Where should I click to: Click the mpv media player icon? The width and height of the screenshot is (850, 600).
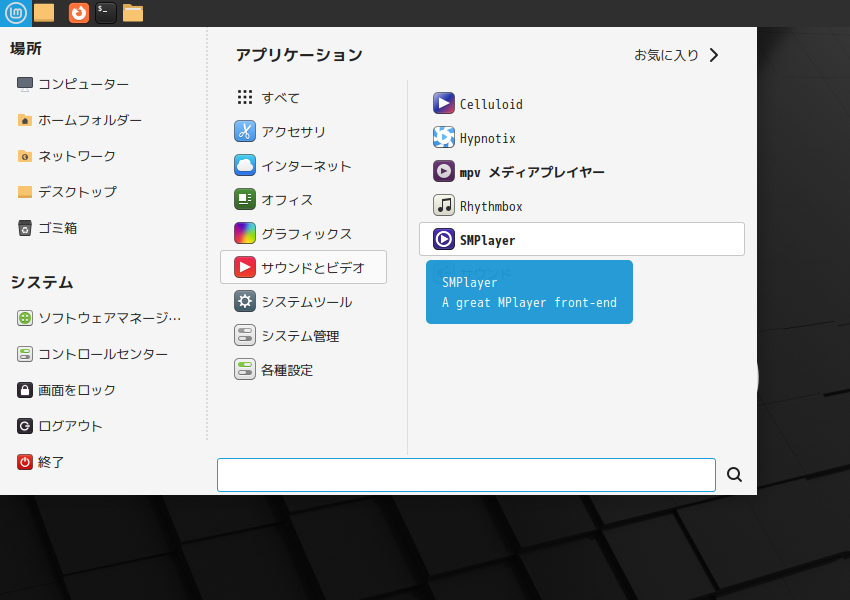[443, 171]
